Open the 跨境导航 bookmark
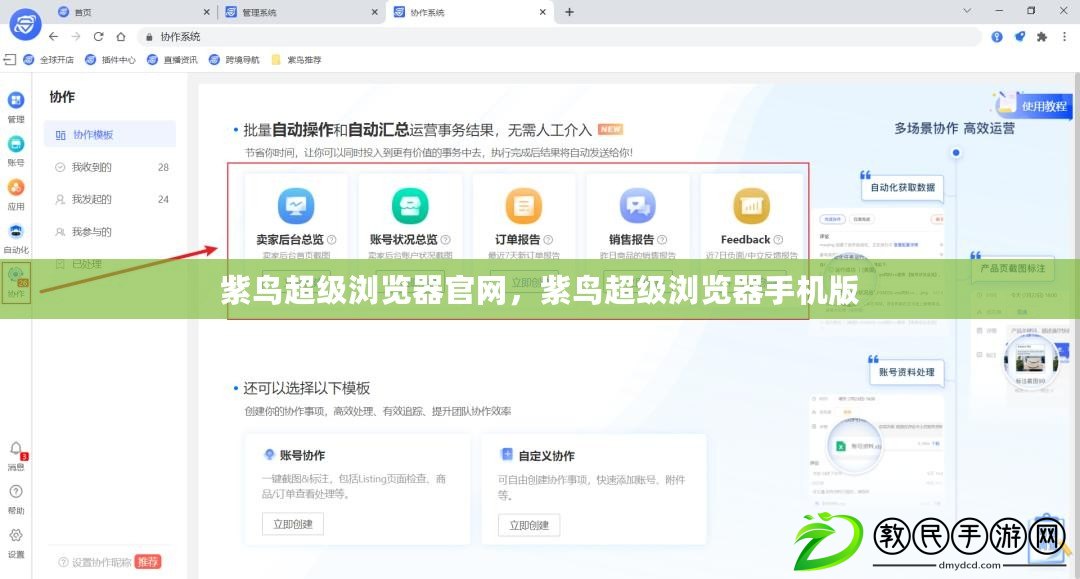 [x=234, y=60]
